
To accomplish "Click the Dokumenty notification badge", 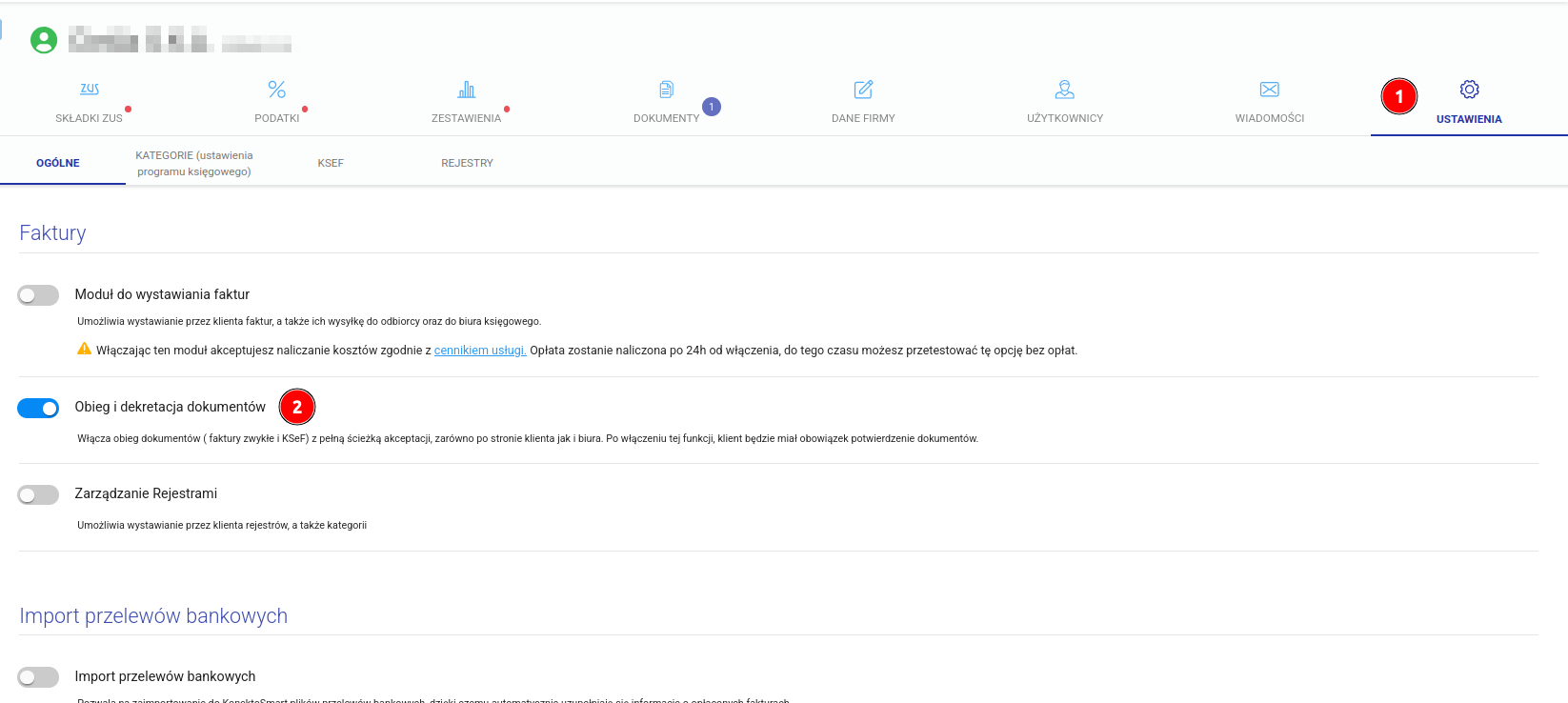I will click(712, 107).
